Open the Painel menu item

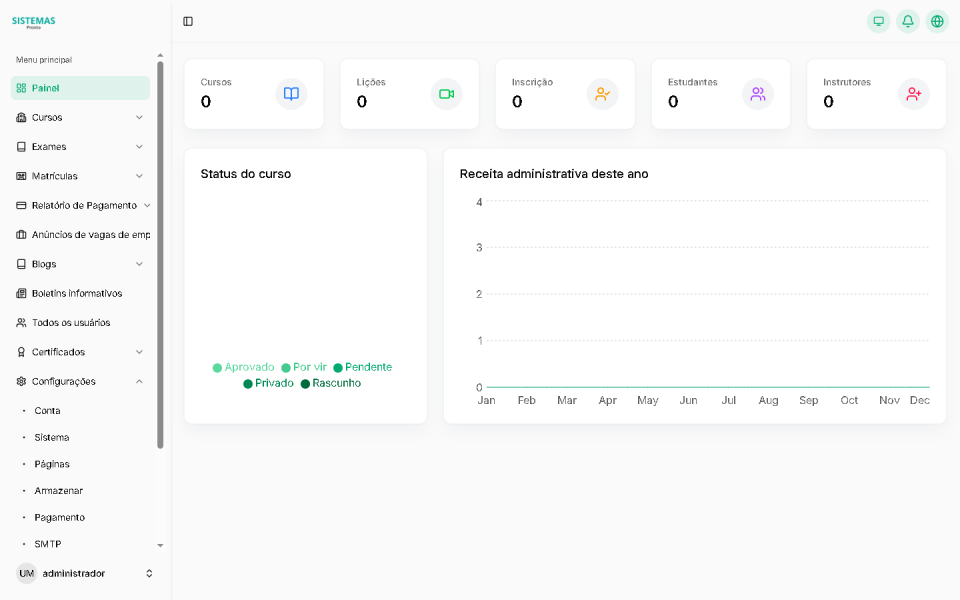80,88
